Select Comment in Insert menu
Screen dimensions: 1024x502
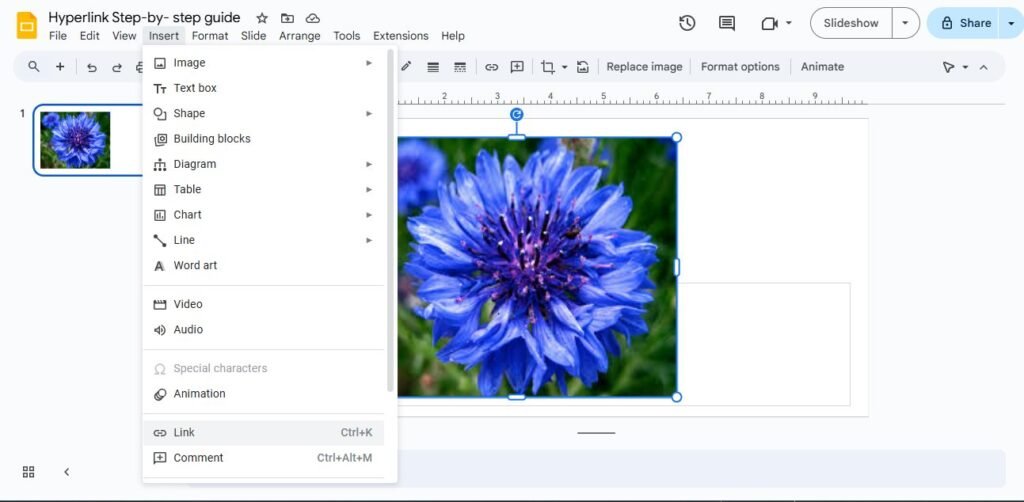263,458
